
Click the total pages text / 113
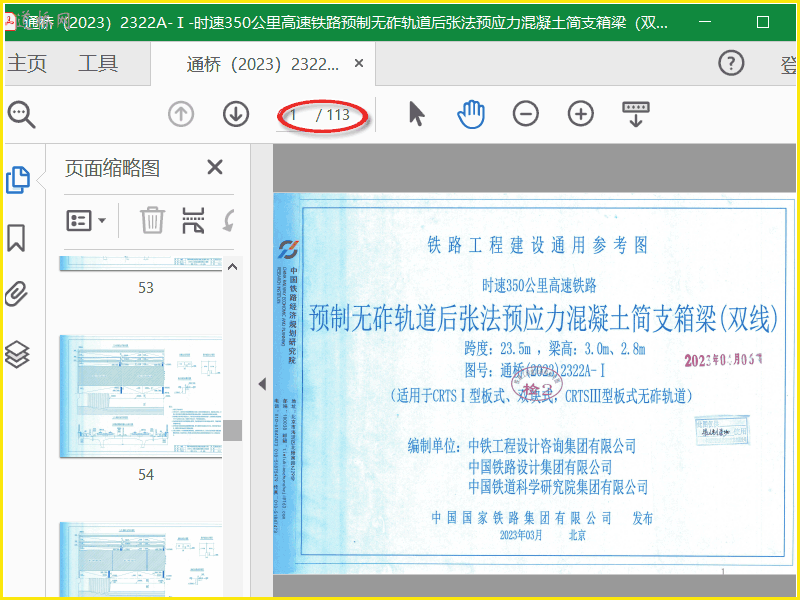(x=333, y=115)
